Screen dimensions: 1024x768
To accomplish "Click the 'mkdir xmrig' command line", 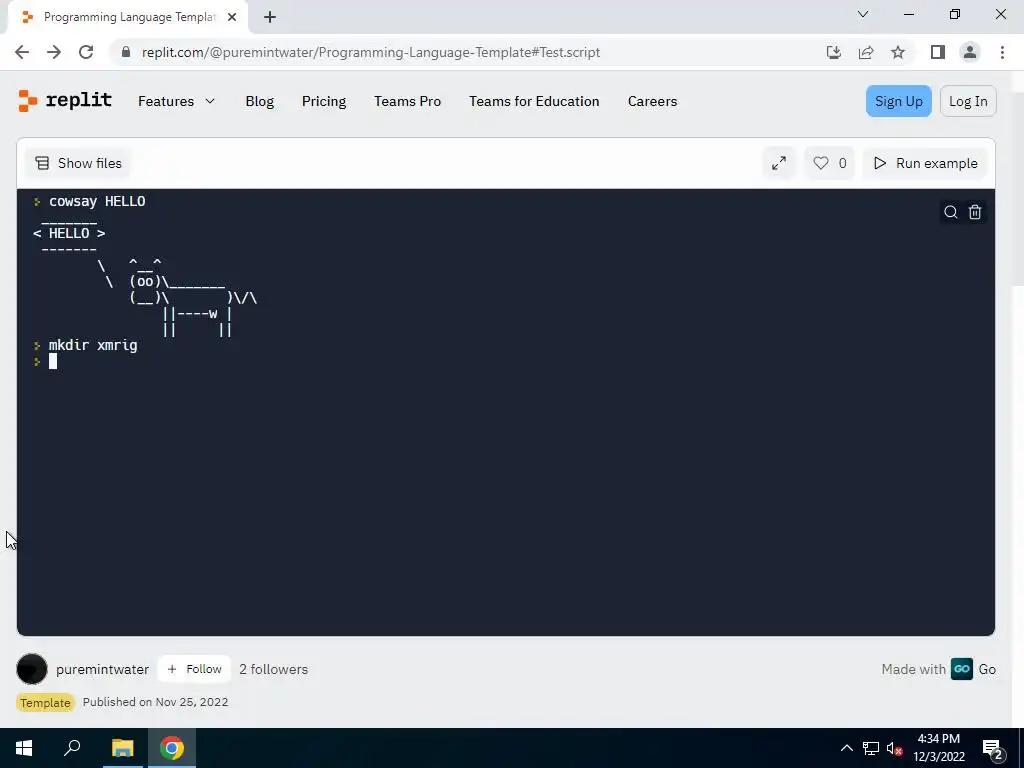I will 93,345.
